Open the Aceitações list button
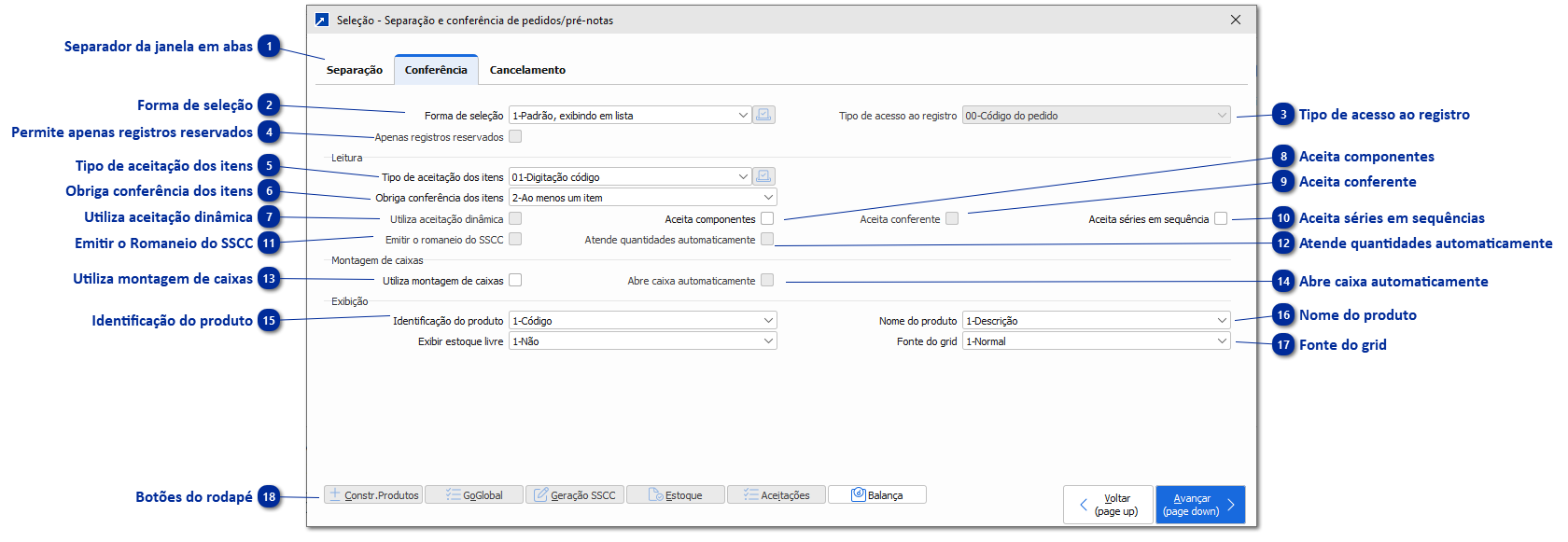 pyautogui.click(x=777, y=495)
